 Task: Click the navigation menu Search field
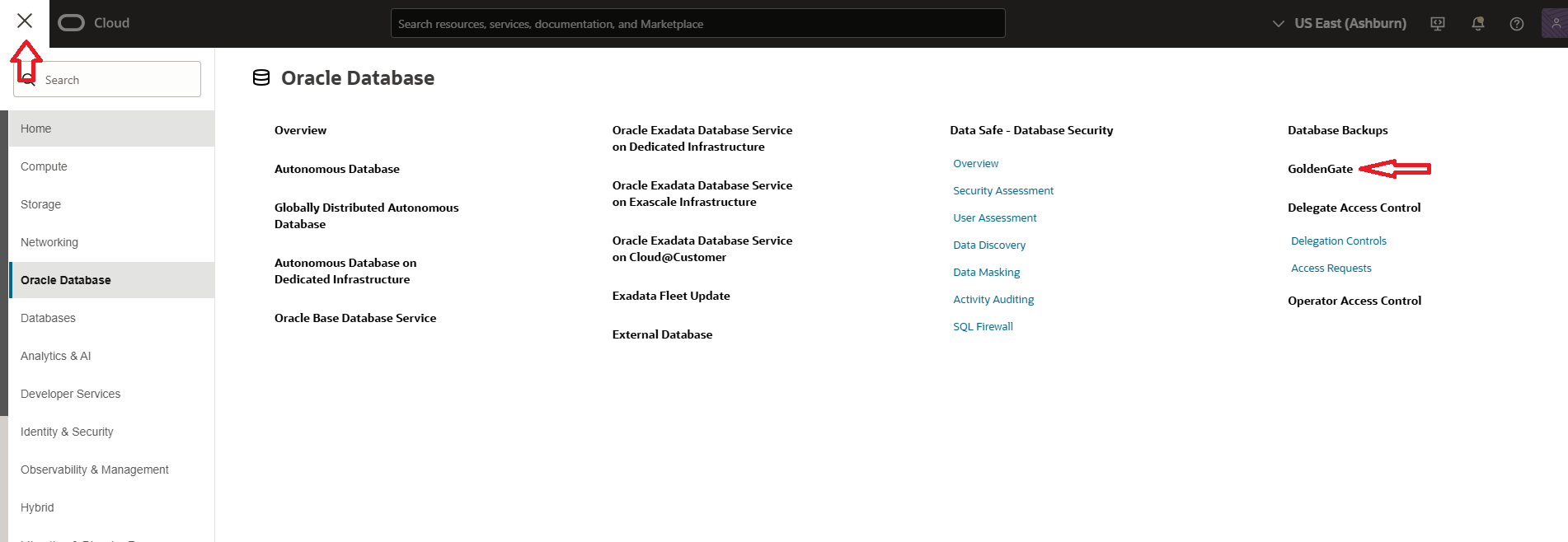point(107,79)
